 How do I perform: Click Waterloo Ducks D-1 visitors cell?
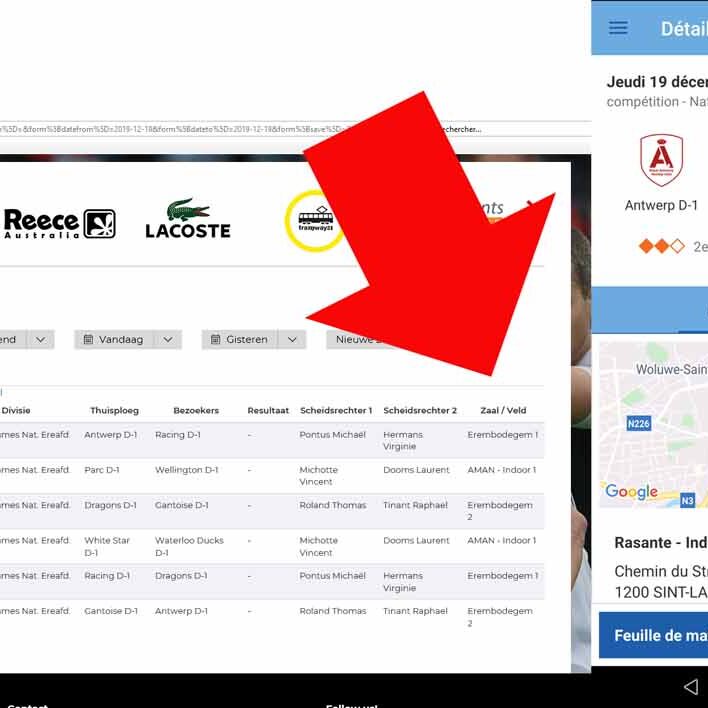tap(189, 546)
